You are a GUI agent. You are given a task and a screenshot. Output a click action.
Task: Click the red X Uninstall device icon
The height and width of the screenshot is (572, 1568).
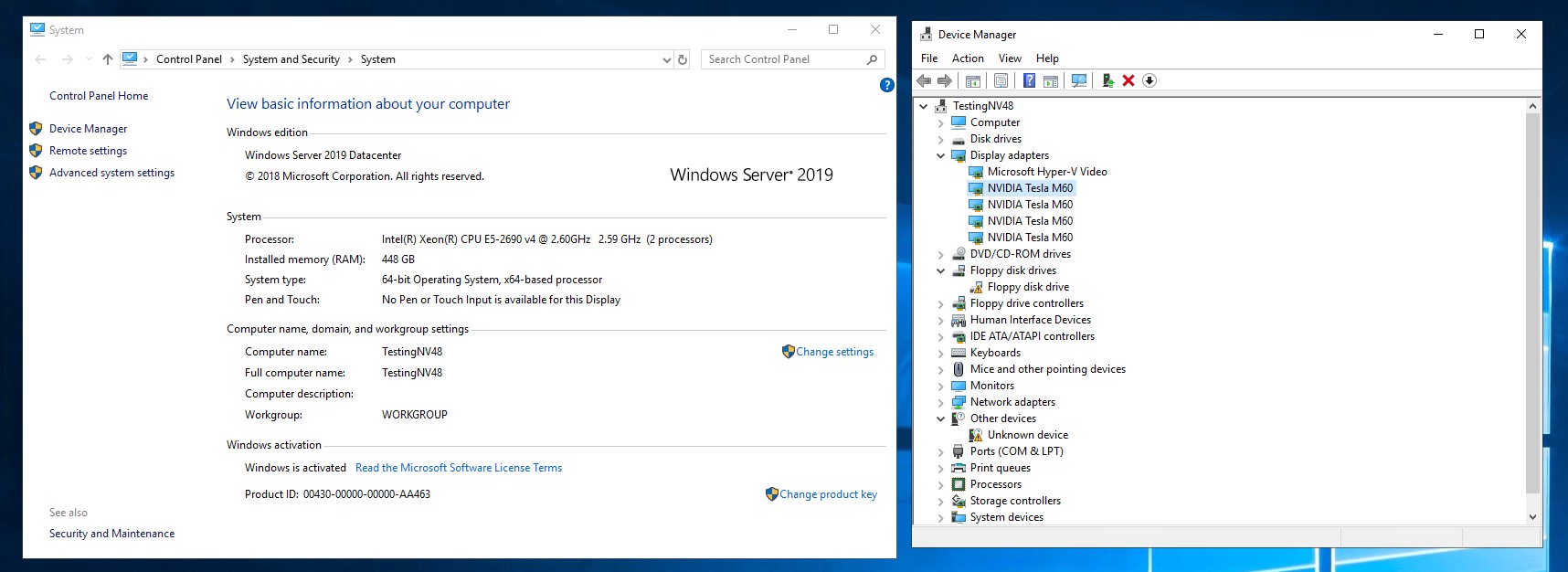coord(1128,80)
